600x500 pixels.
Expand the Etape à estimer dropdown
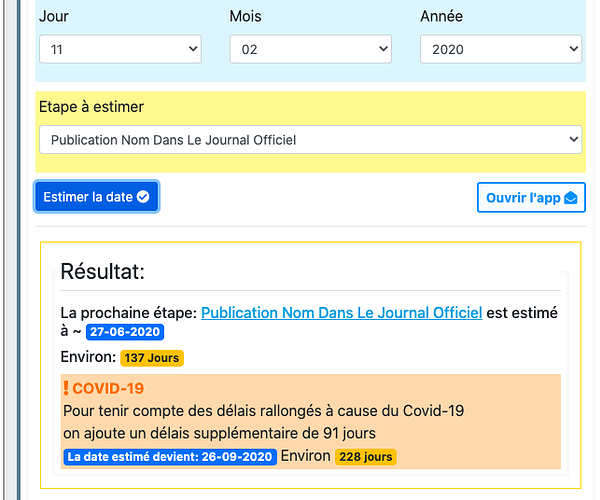pos(310,140)
